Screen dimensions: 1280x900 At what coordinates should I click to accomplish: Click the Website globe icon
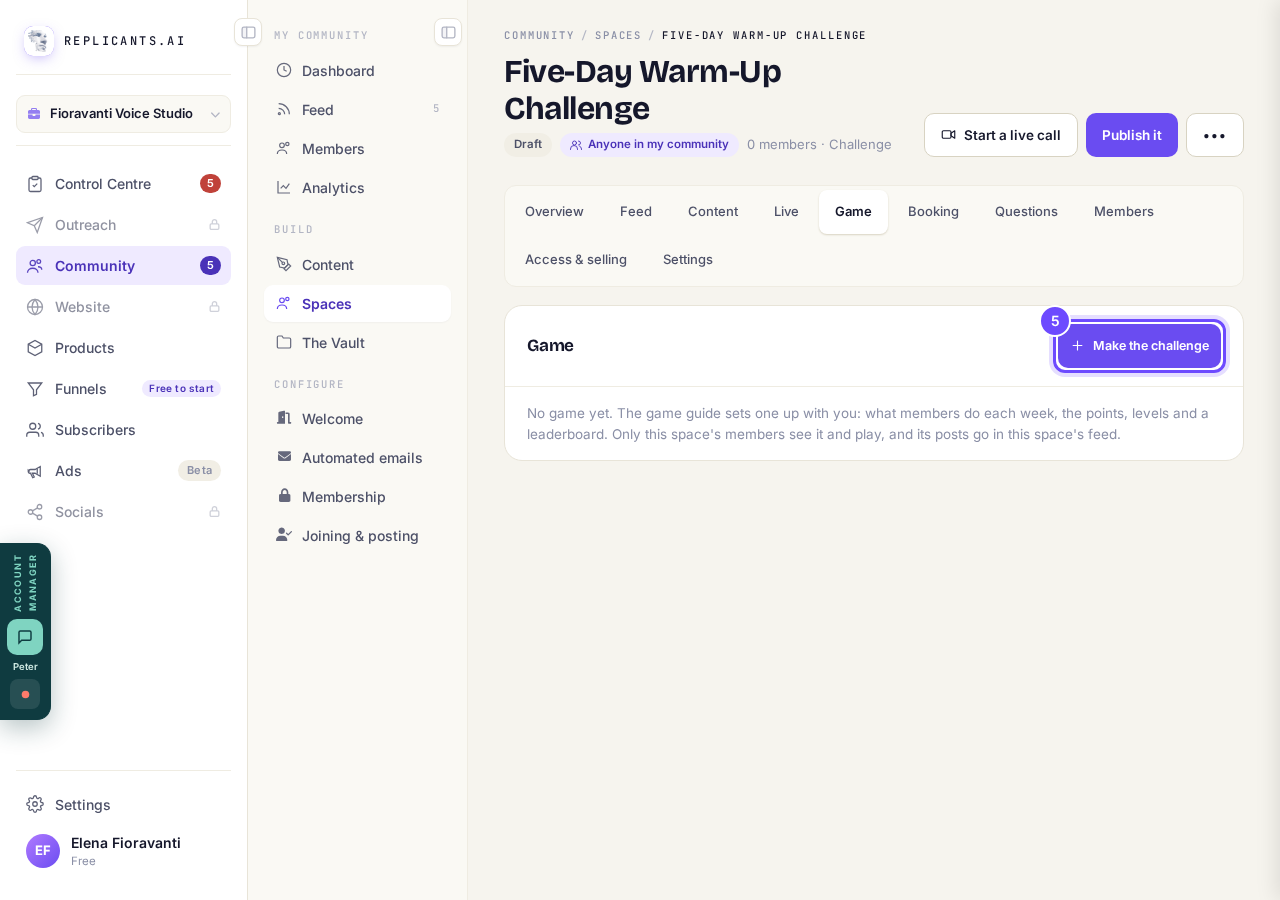pyautogui.click(x=35, y=307)
